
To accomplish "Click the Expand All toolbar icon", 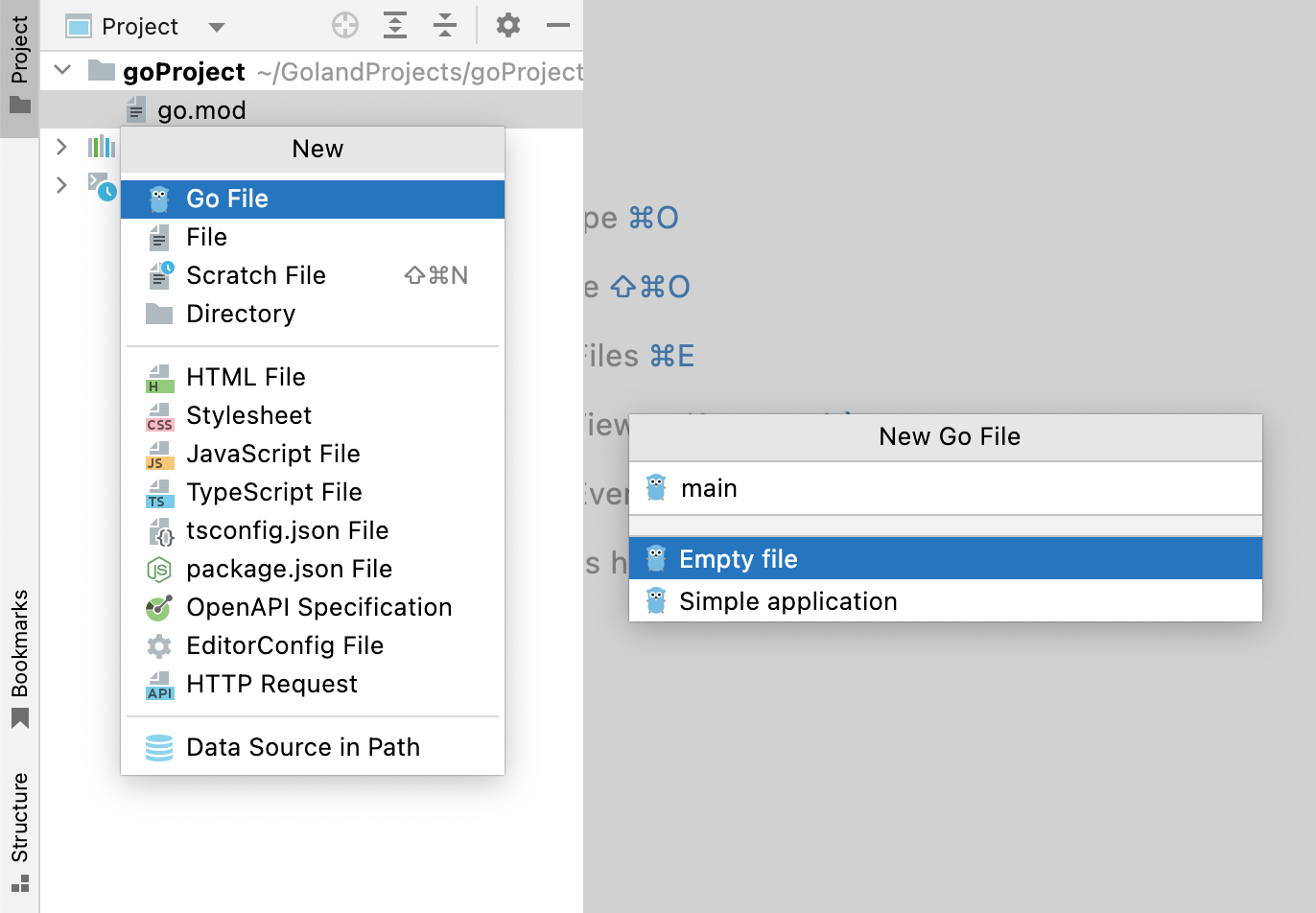I will pyautogui.click(x=395, y=26).
